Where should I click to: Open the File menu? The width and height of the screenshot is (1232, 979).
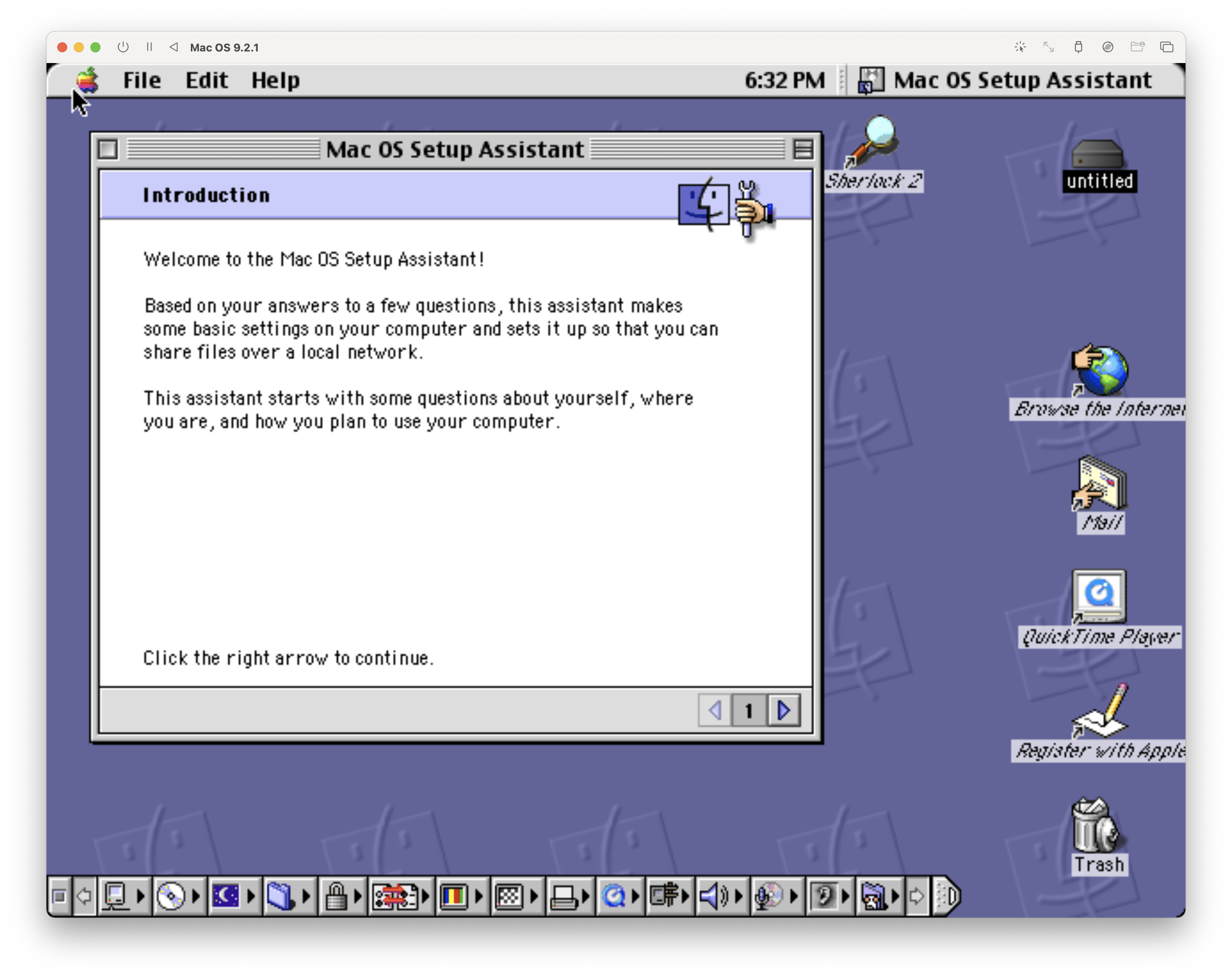(x=142, y=80)
